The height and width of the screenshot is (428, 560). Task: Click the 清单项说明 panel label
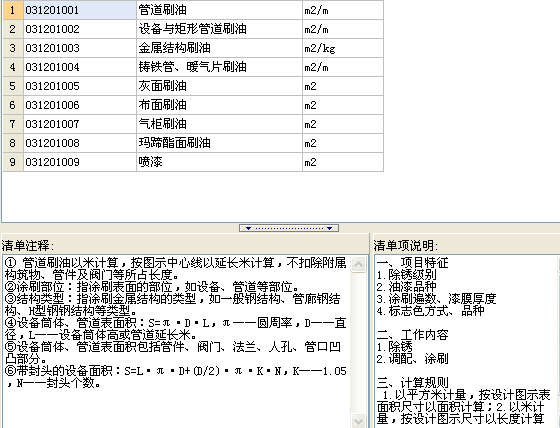[x=406, y=245]
